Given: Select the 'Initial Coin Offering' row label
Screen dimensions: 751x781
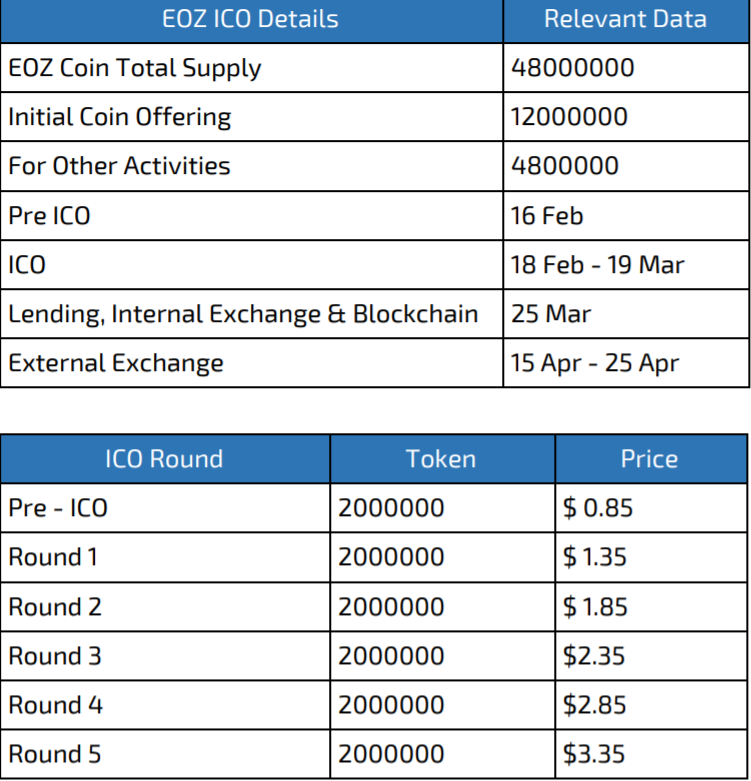Looking at the screenshot, I should point(120,117).
